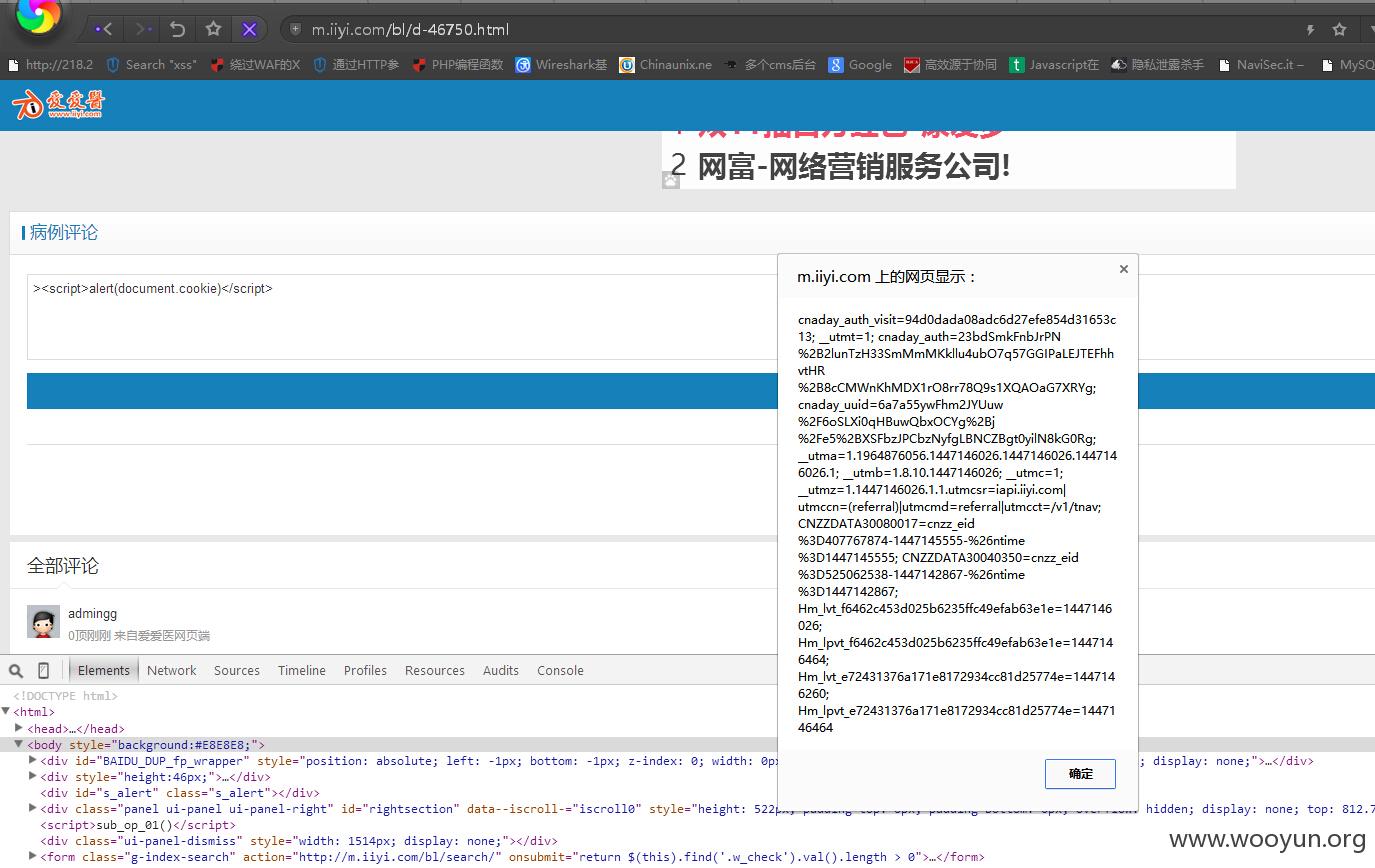Open the PHP编程函数 bookmark
The height and width of the screenshot is (868, 1375).
coord(458,64)
